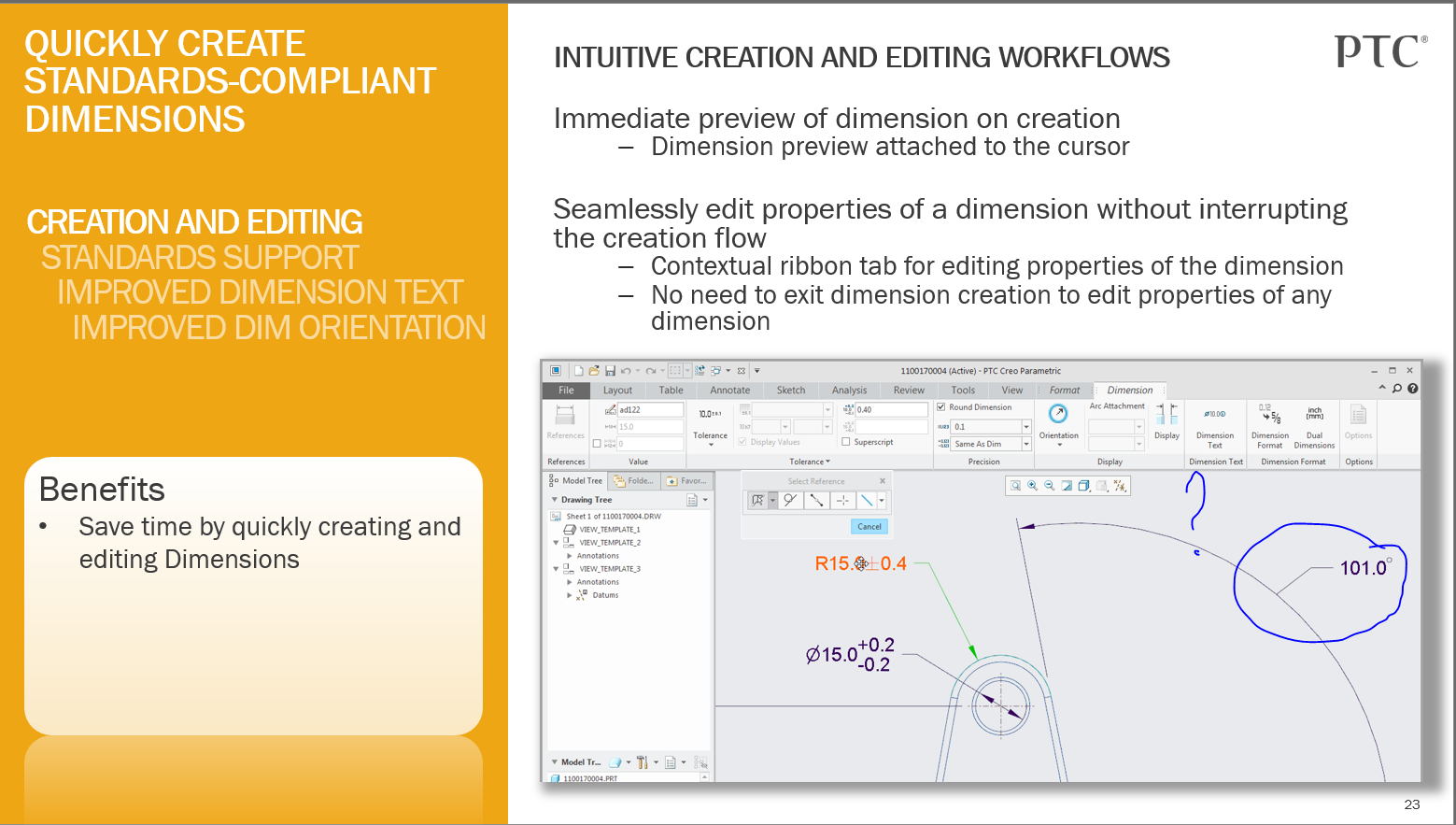
Task: Click the Datum display filters icon
Action: click(x=1120, y=486)
